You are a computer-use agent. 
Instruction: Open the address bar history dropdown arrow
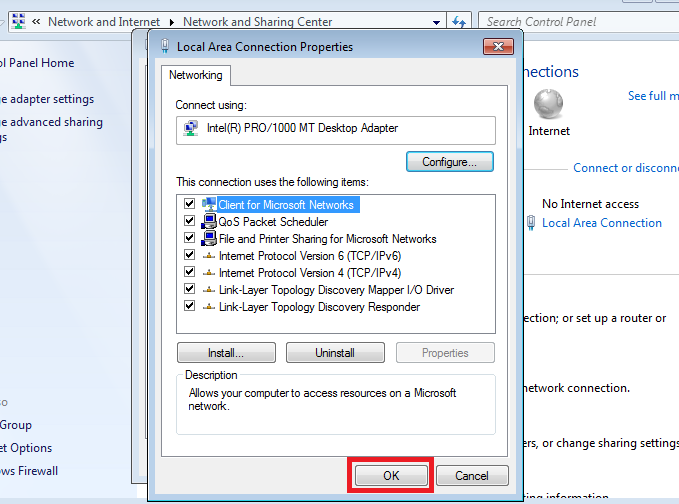coord(436,22)
